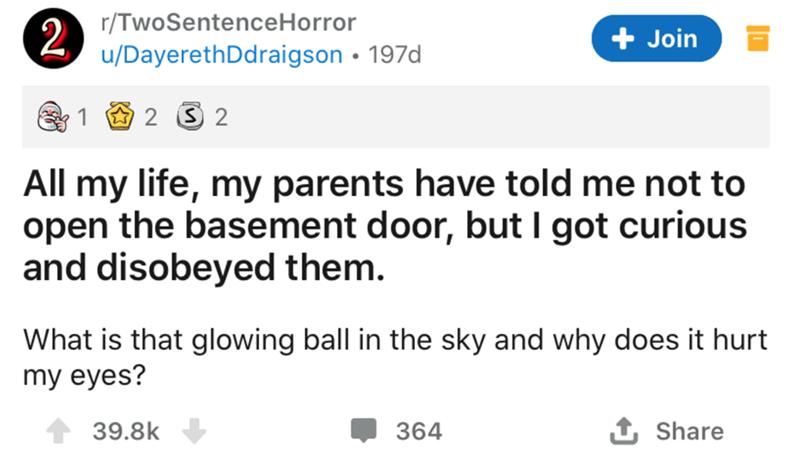Click the gold star award icon

pos(121,118)
